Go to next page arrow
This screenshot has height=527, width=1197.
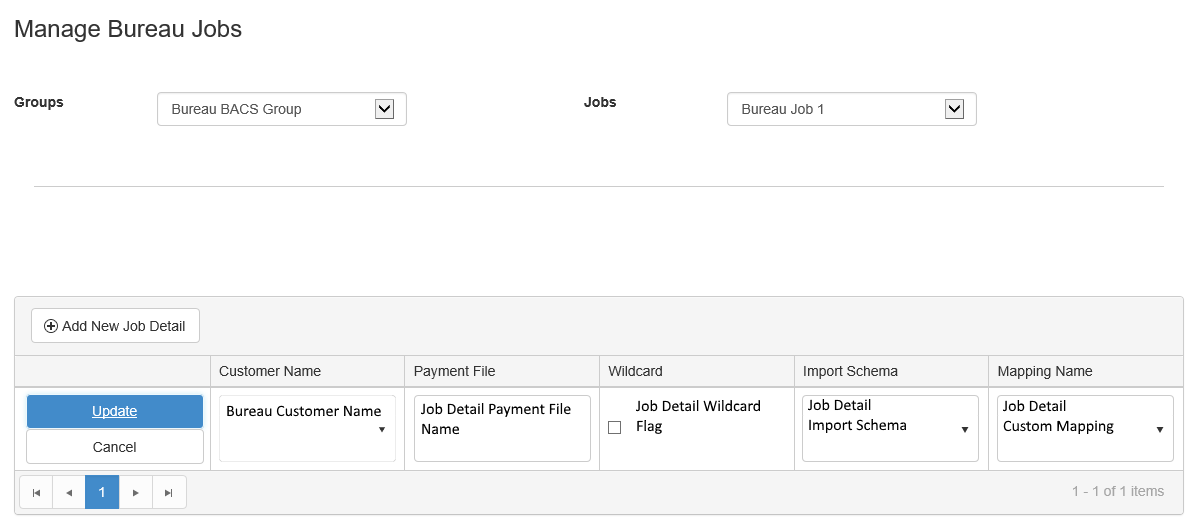click(x=136, y=492)
